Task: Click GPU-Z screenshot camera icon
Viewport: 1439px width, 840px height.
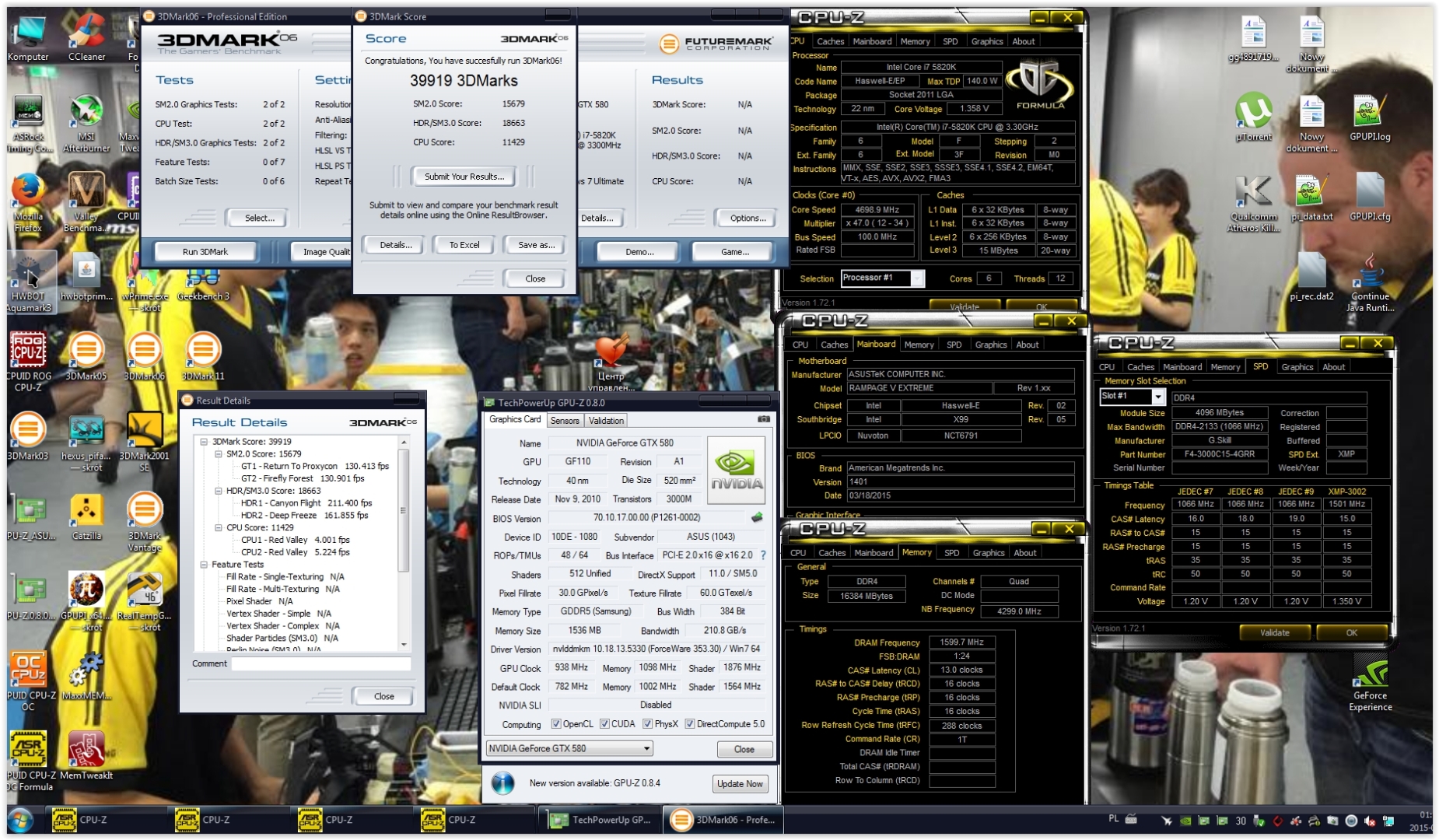Action: coord(764,419)
